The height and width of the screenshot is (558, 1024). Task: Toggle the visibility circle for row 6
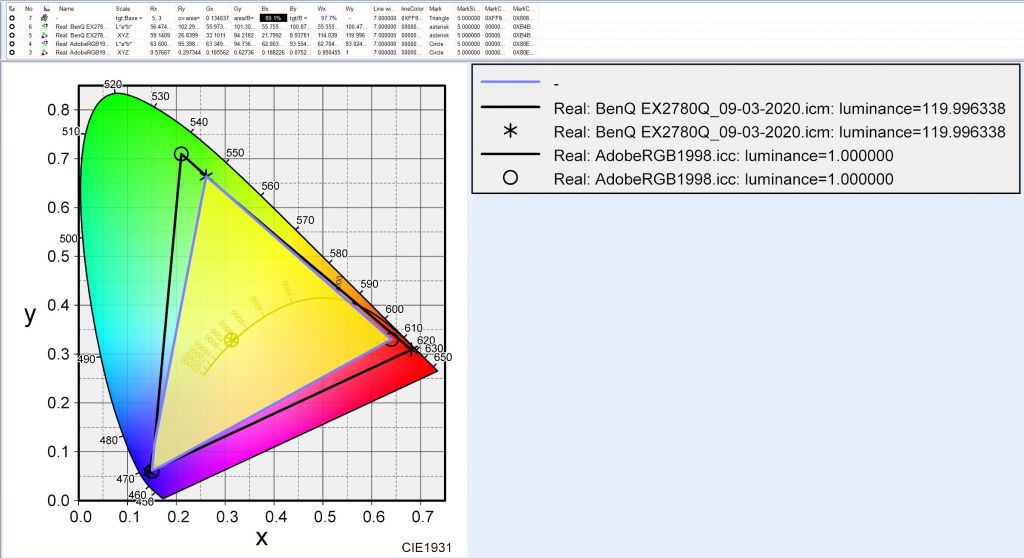12,27
